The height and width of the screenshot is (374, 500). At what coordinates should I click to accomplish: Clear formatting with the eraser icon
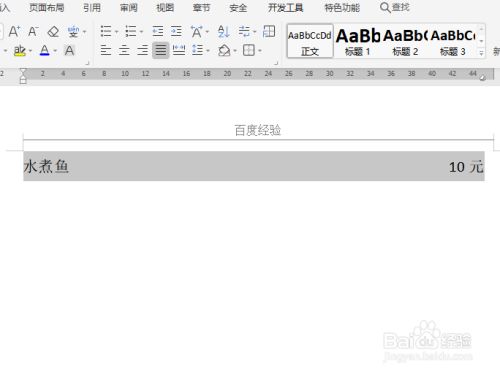tap(53, 32)
